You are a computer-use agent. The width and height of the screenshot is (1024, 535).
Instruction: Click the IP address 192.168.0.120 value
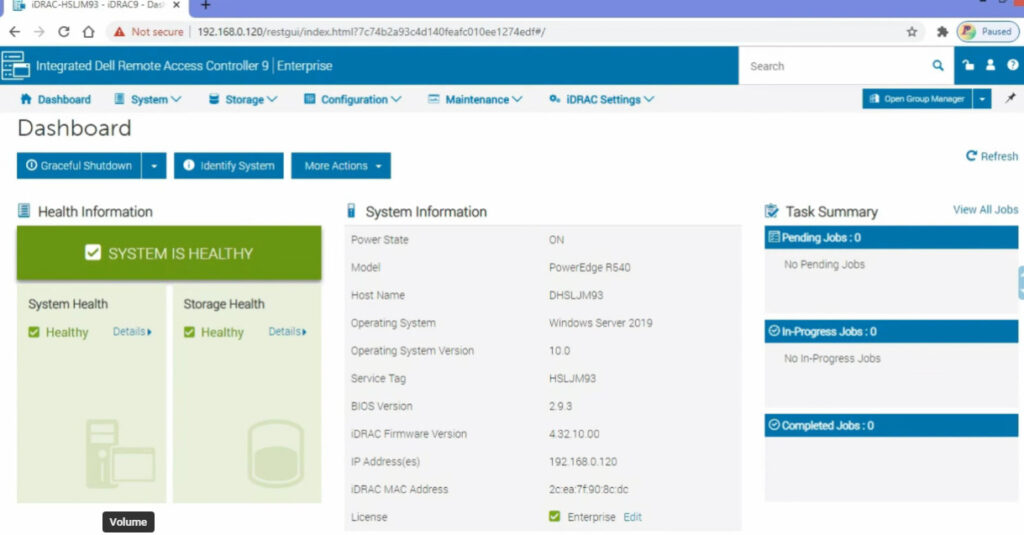click(x=583, y=461)
